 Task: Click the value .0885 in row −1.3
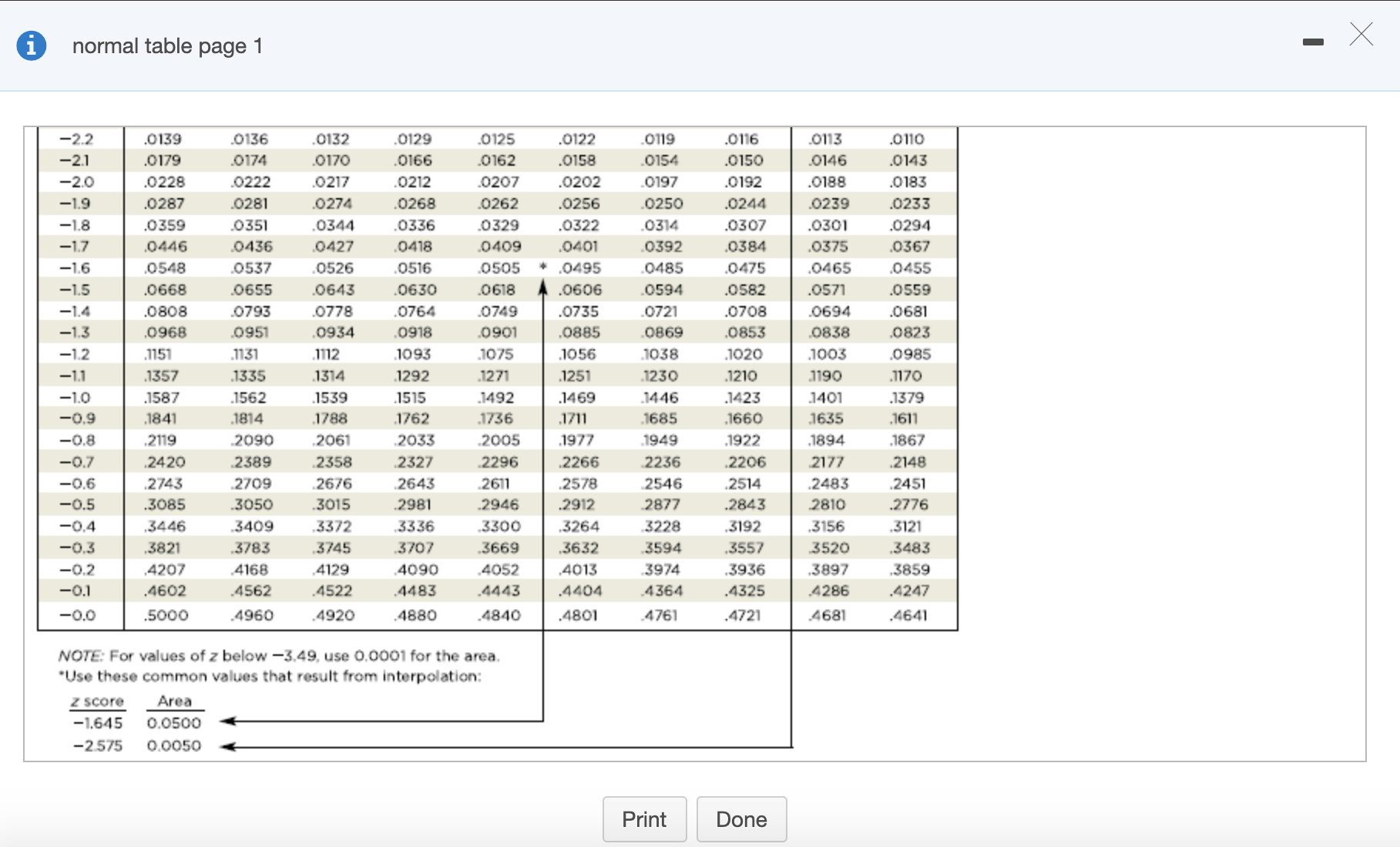coord(580,333)
